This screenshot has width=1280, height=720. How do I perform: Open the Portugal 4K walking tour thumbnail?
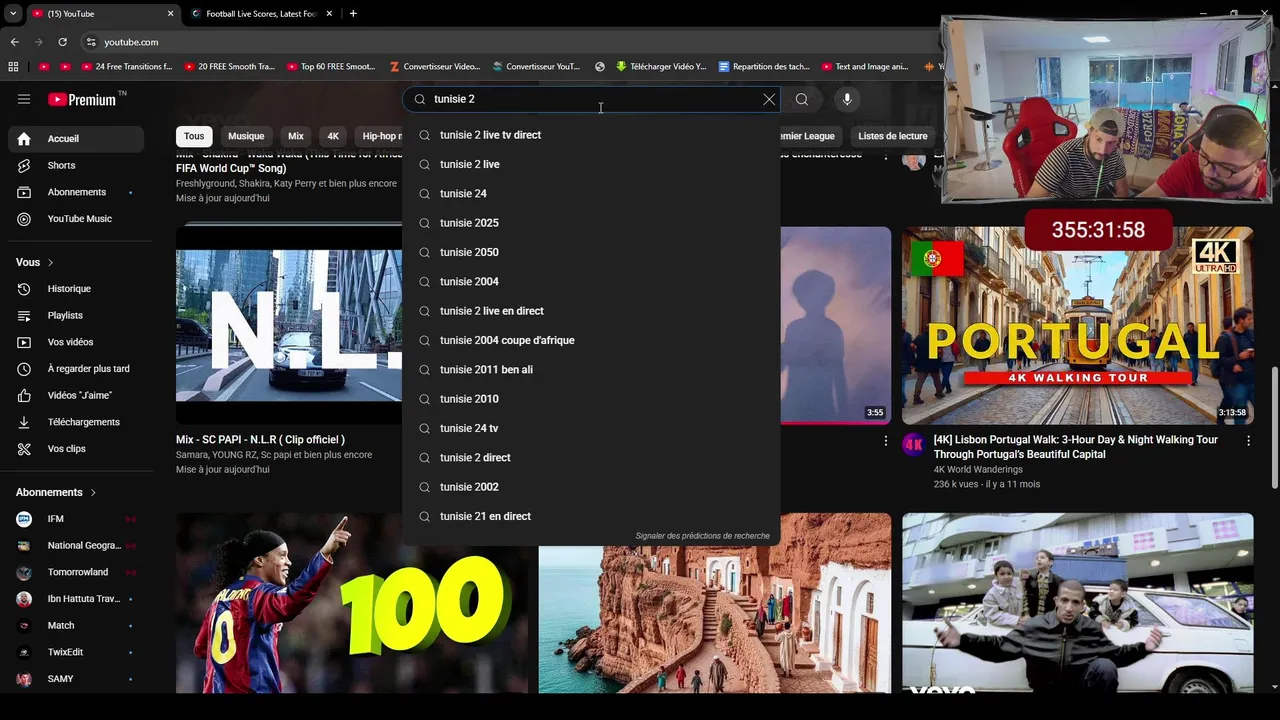click(x=1077, y=325)
